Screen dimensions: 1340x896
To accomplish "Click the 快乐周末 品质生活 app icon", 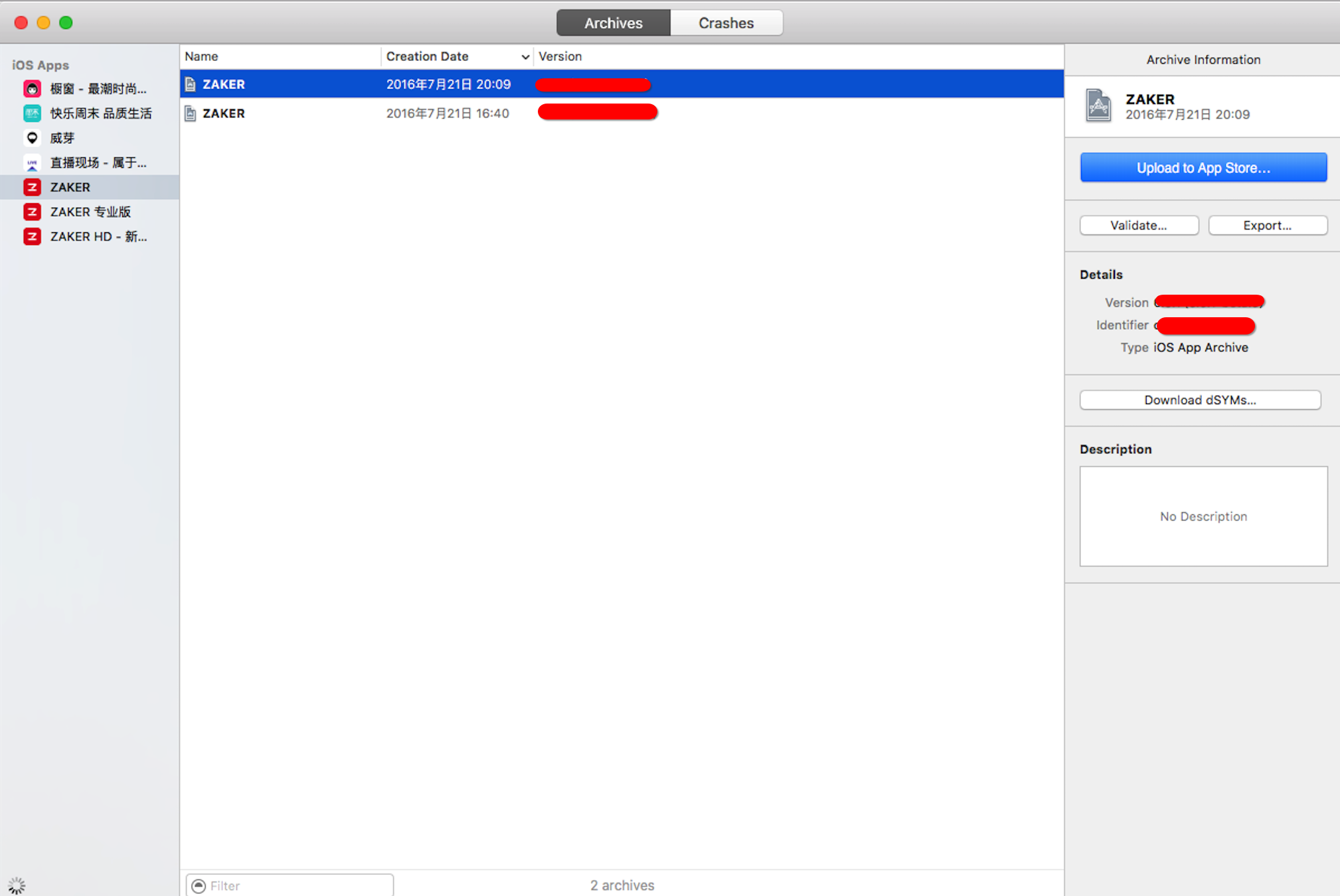I will coord(32,113).
